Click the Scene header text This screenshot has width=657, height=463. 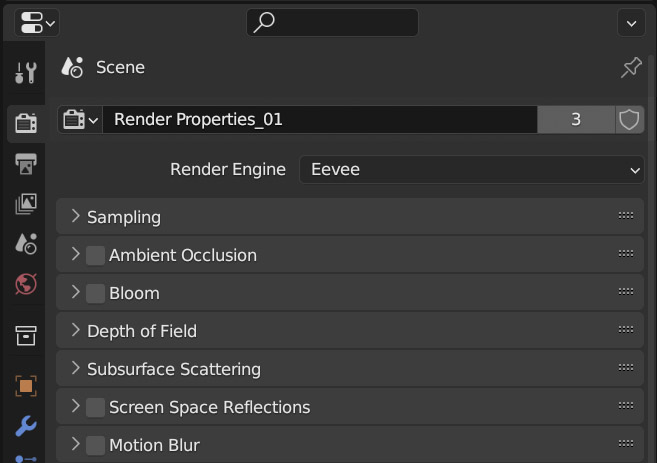point(121,67)
